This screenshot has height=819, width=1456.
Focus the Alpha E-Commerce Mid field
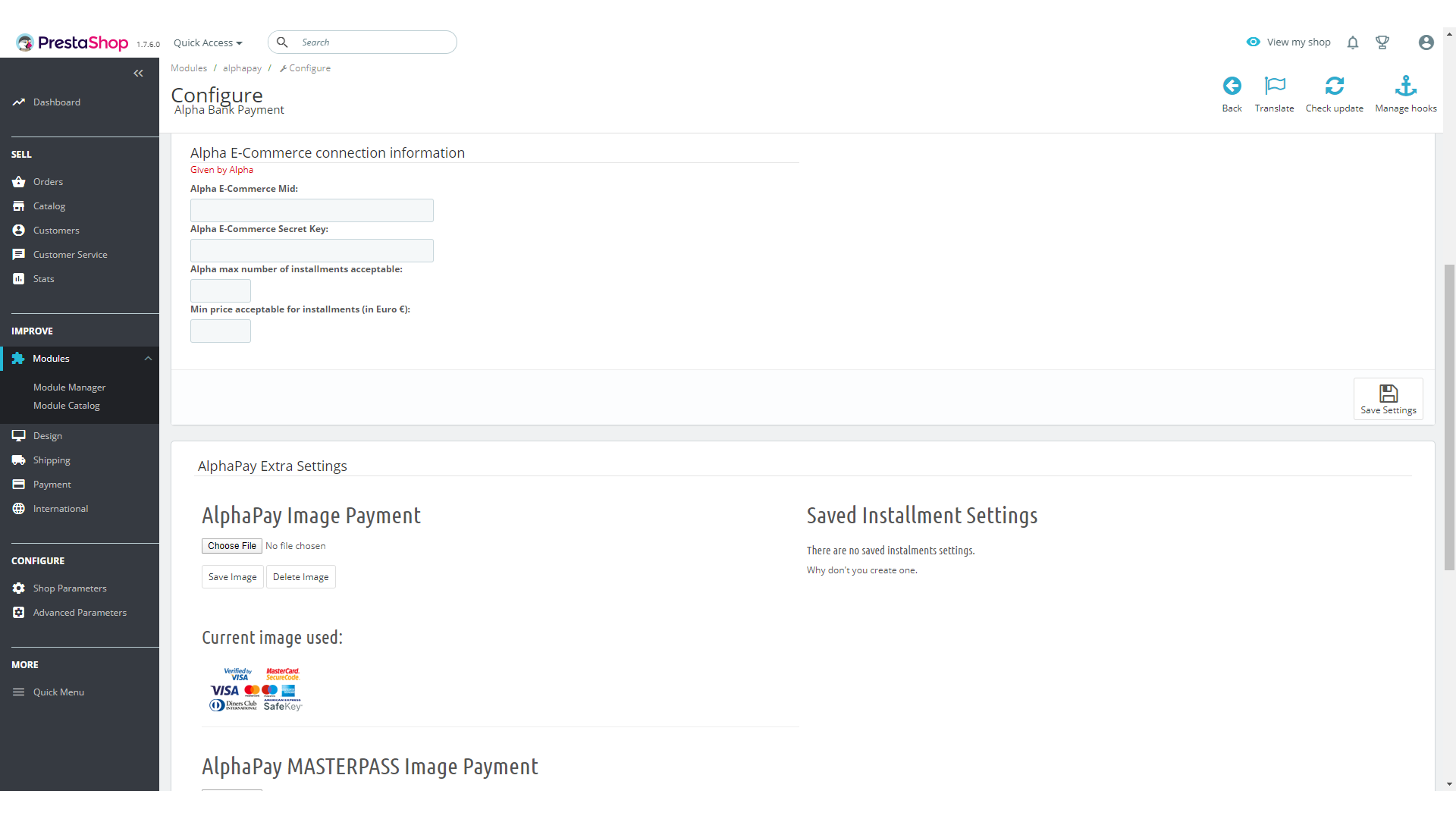click(x=312, y=211)
